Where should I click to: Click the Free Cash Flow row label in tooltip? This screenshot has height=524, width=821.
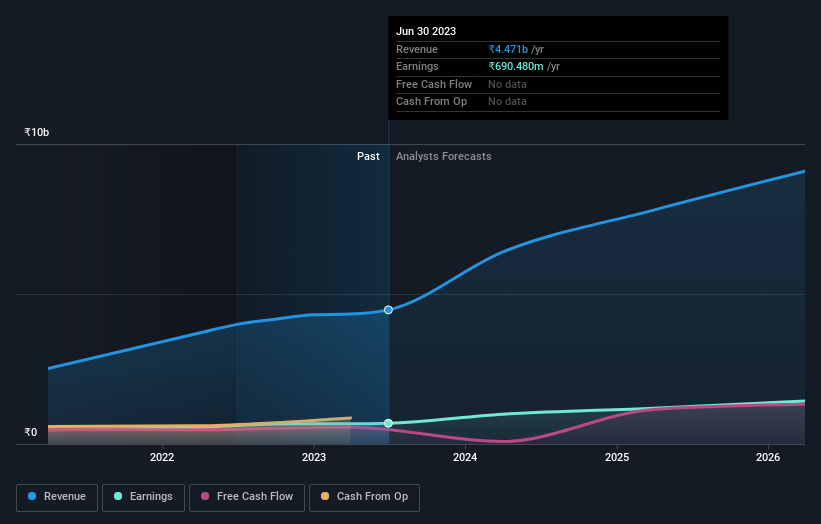(x=434, y=84)
